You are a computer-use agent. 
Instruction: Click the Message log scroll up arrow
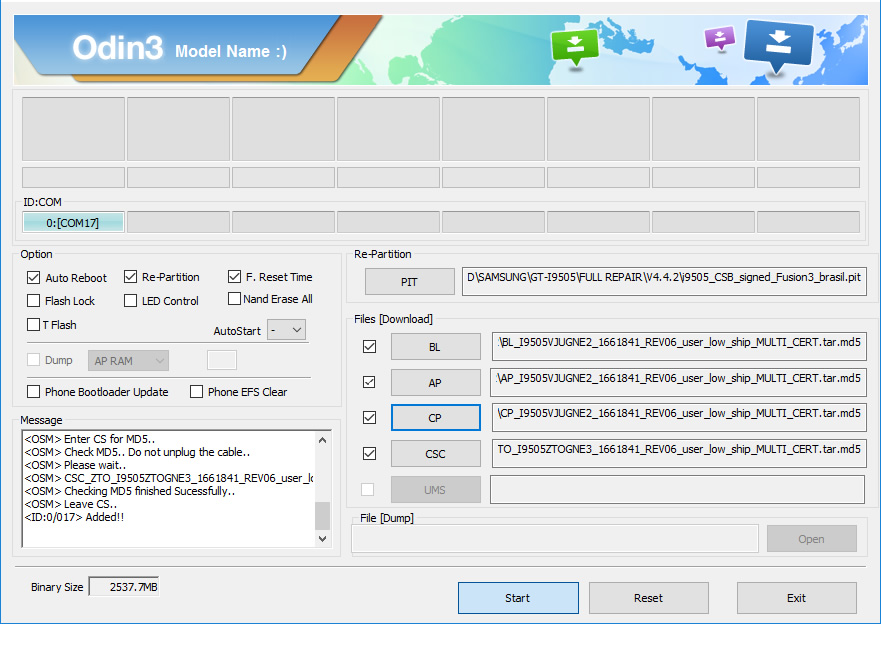[x=323, y=440]
